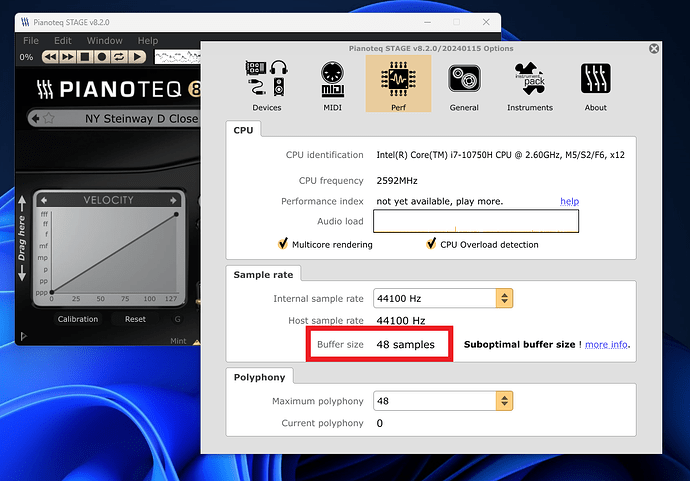
Task: Click the record button
Action: 102,57
